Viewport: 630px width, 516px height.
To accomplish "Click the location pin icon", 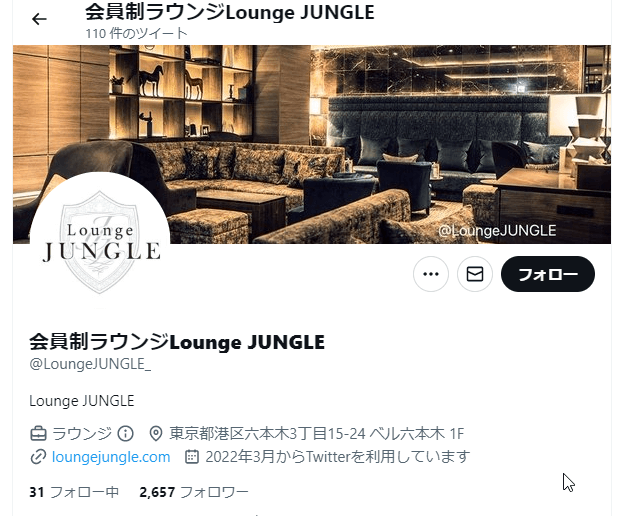I will [156, 434].
